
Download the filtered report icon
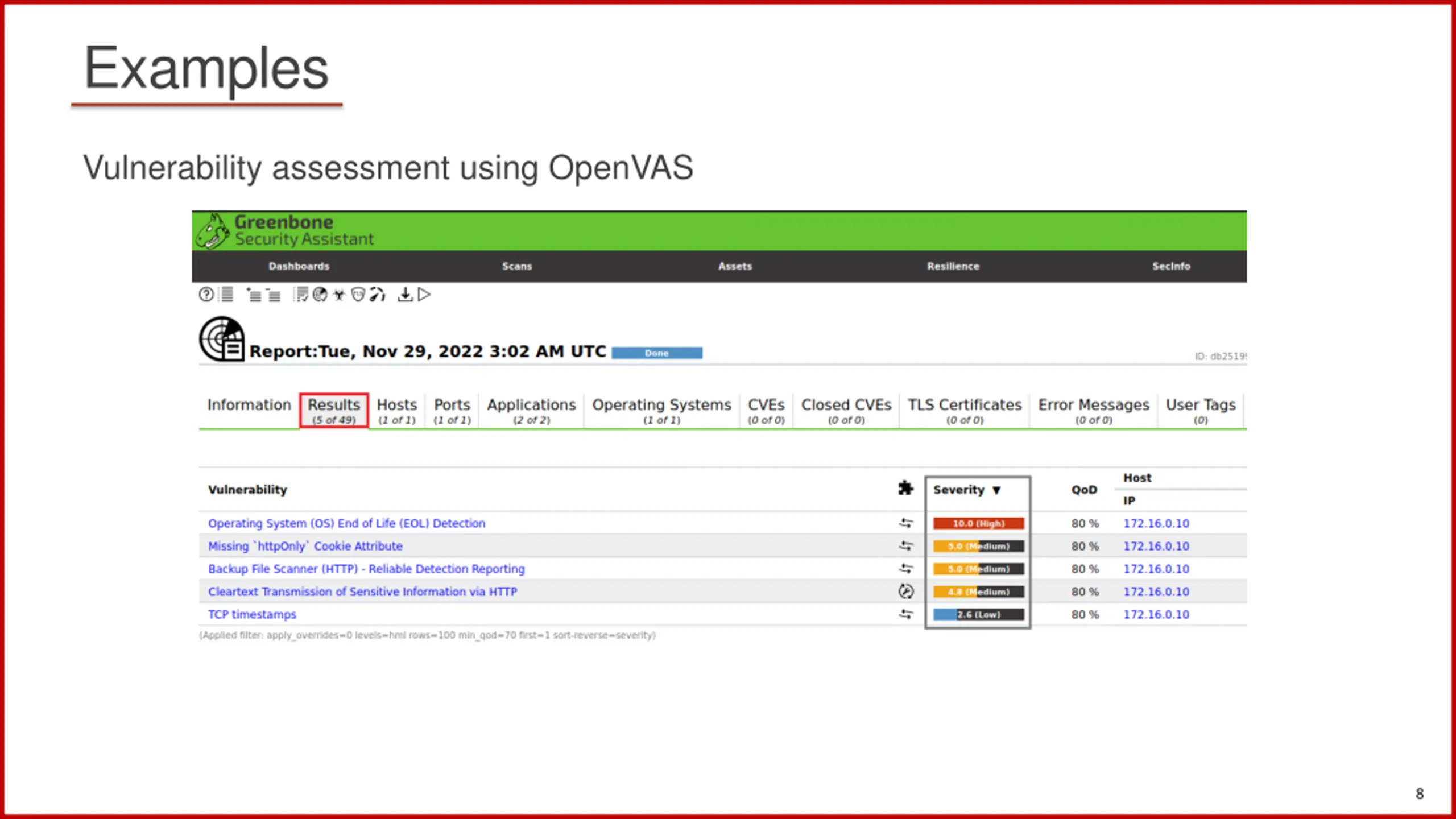[405, 295]
